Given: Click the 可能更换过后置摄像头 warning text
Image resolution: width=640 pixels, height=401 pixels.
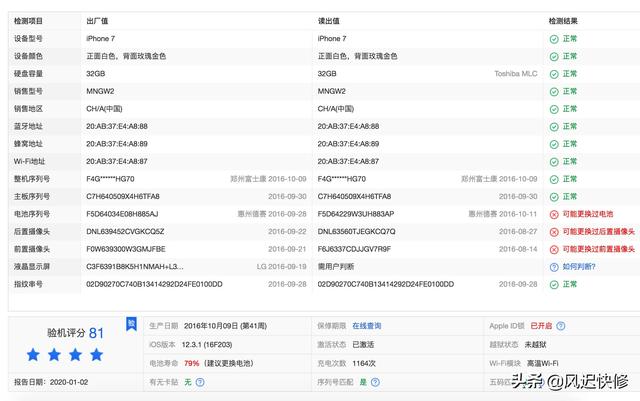Looking at the screenshot, I should click(x=598, y=232).
